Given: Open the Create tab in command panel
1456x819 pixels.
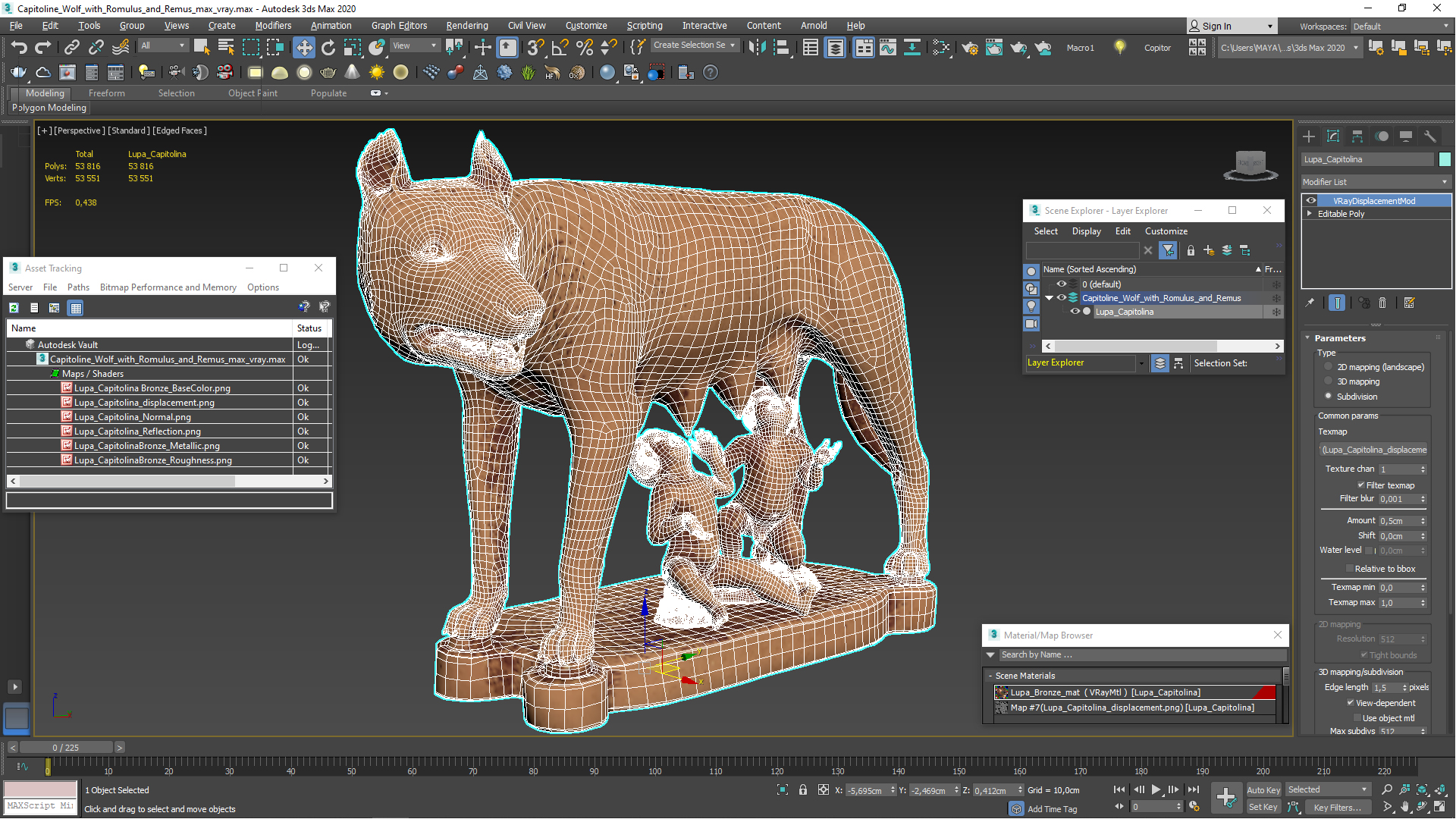Looking at the screenshot, I should point(1309,136).
